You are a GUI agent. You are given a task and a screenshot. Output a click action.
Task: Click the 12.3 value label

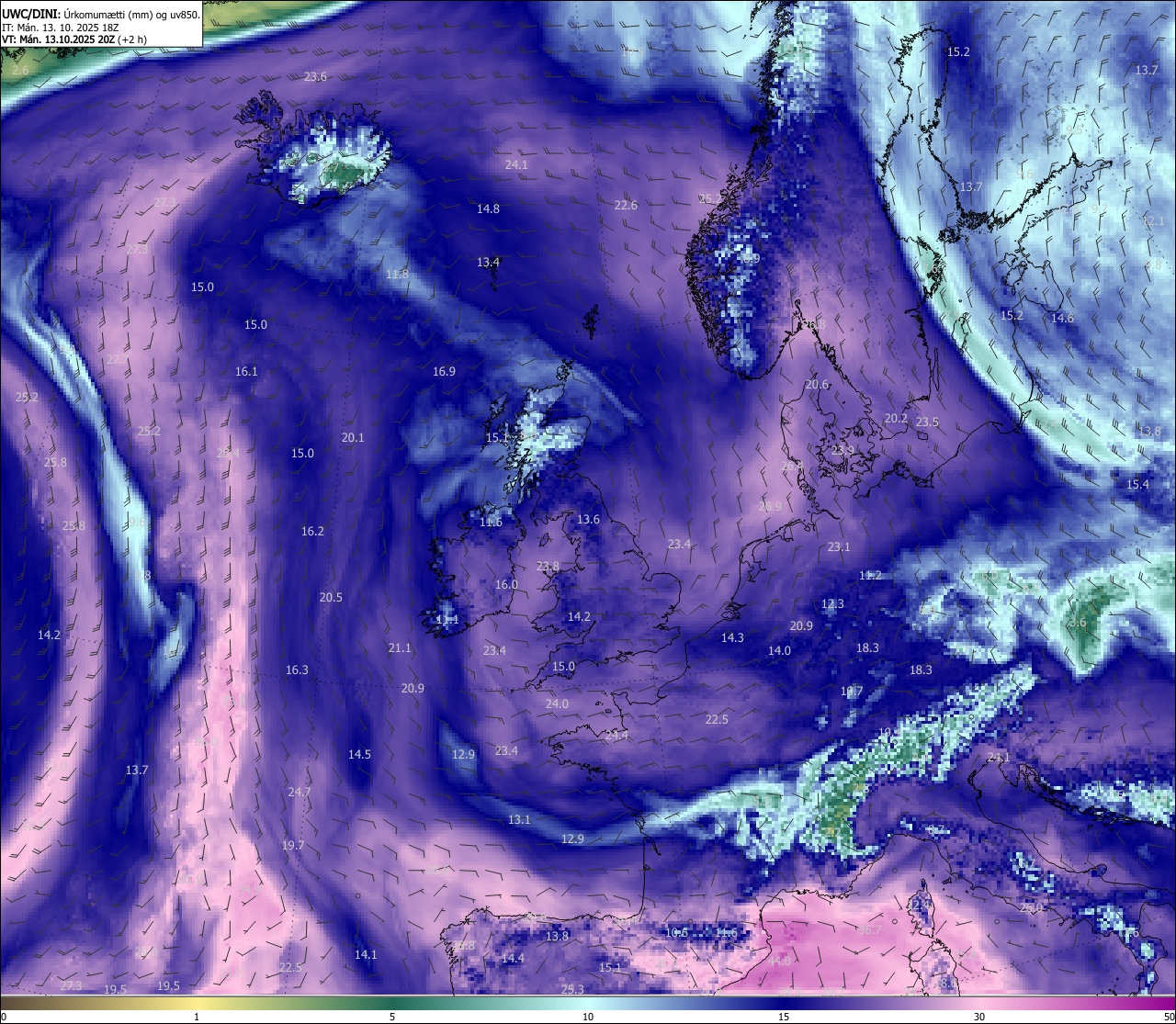coord(832,604)
